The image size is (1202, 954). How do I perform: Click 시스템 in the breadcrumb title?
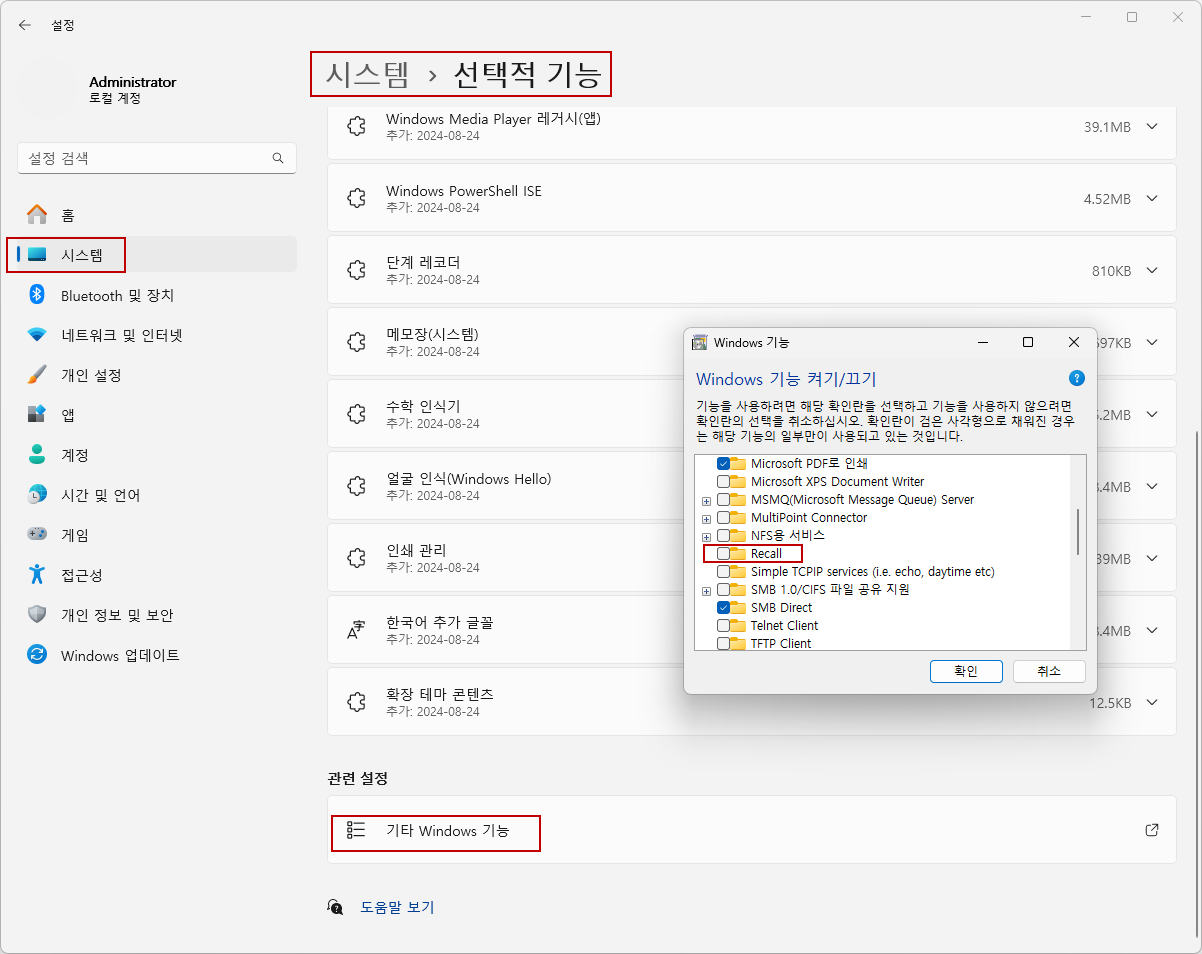click(x=368, y=74)
